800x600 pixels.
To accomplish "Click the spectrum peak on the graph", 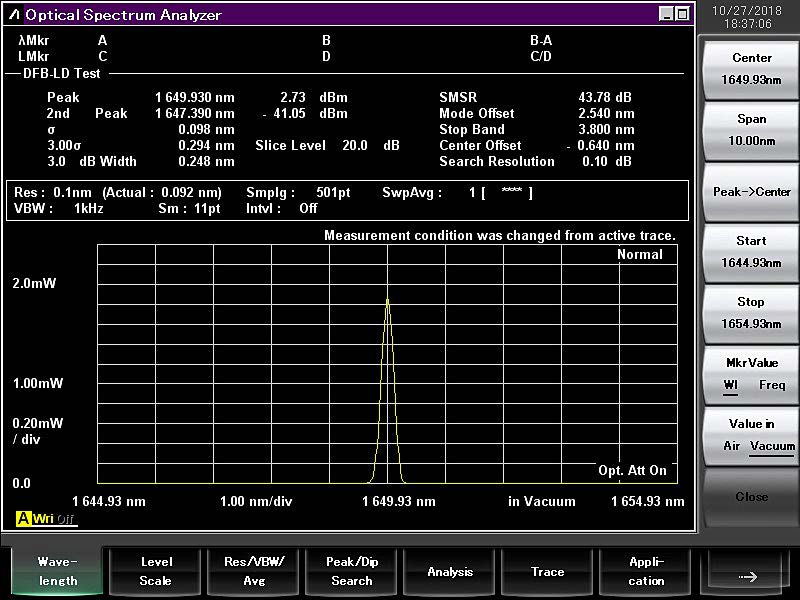I will (x=388, y=301).
